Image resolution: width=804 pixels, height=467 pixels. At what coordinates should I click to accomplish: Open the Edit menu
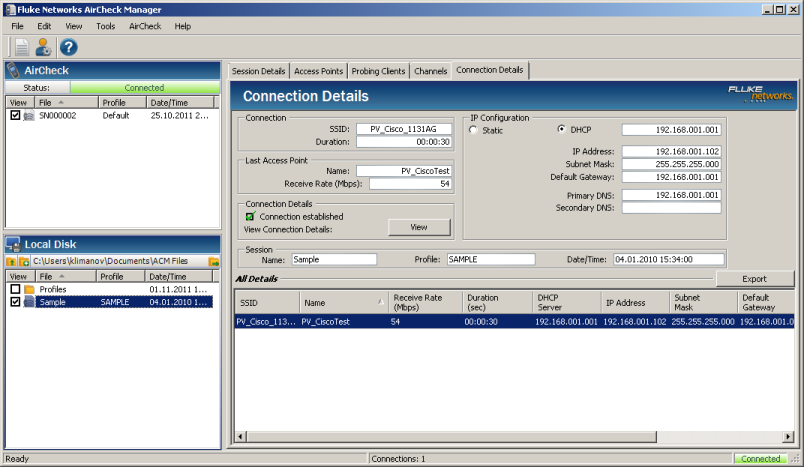[x=44, y=26]
